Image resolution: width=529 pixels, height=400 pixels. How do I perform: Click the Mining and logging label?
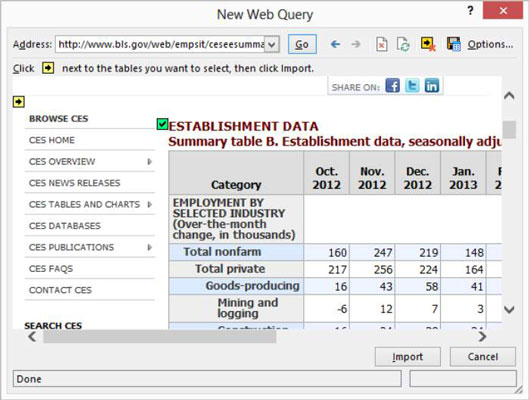[248, 308]
